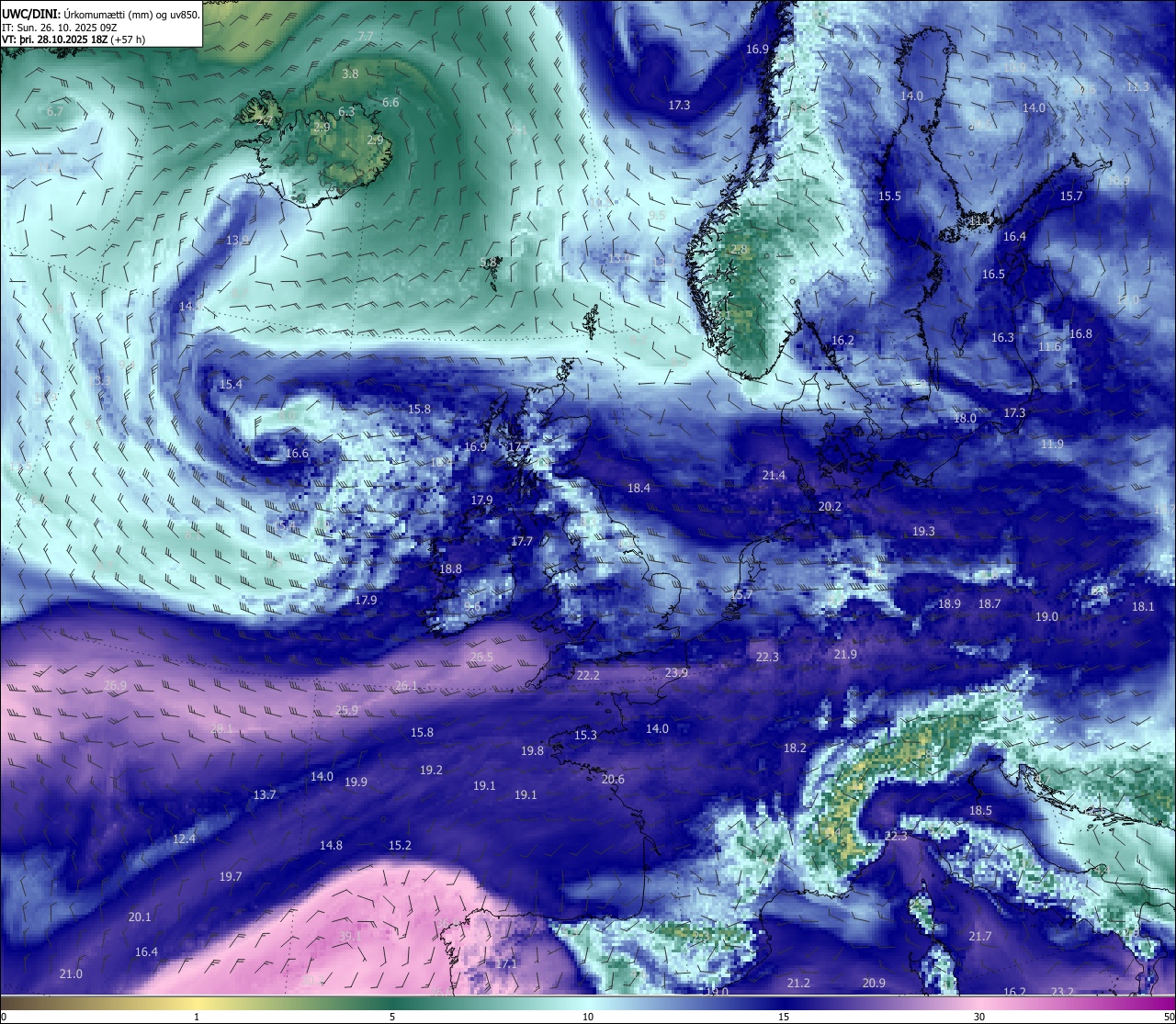Screen dimensions: 1176x1024
Task: Select the 21.4 value near Denmark
Action: pos(774,475)
